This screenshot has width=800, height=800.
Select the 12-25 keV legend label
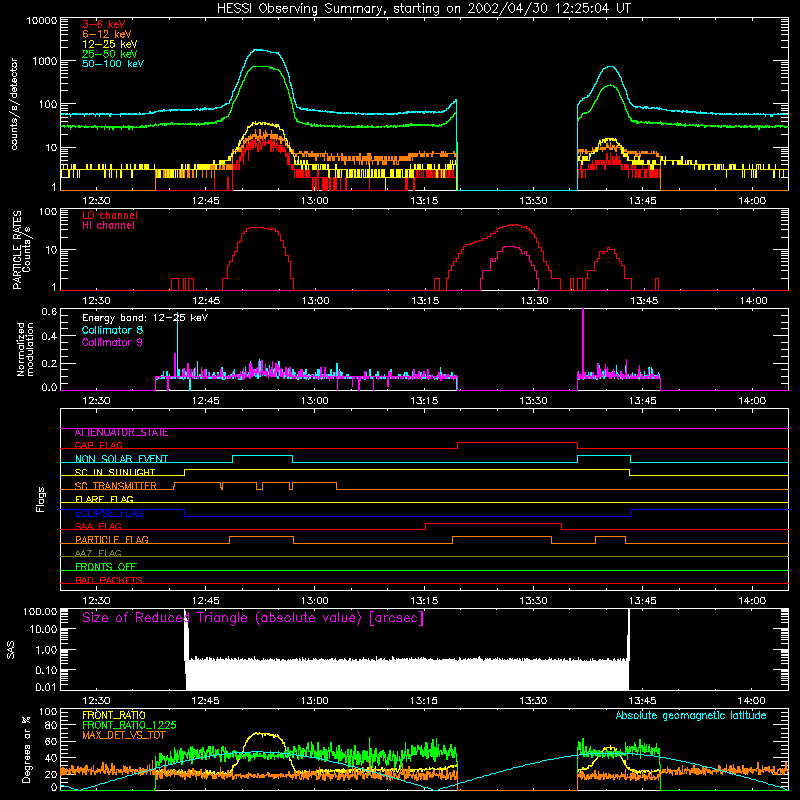pos(110,44)
